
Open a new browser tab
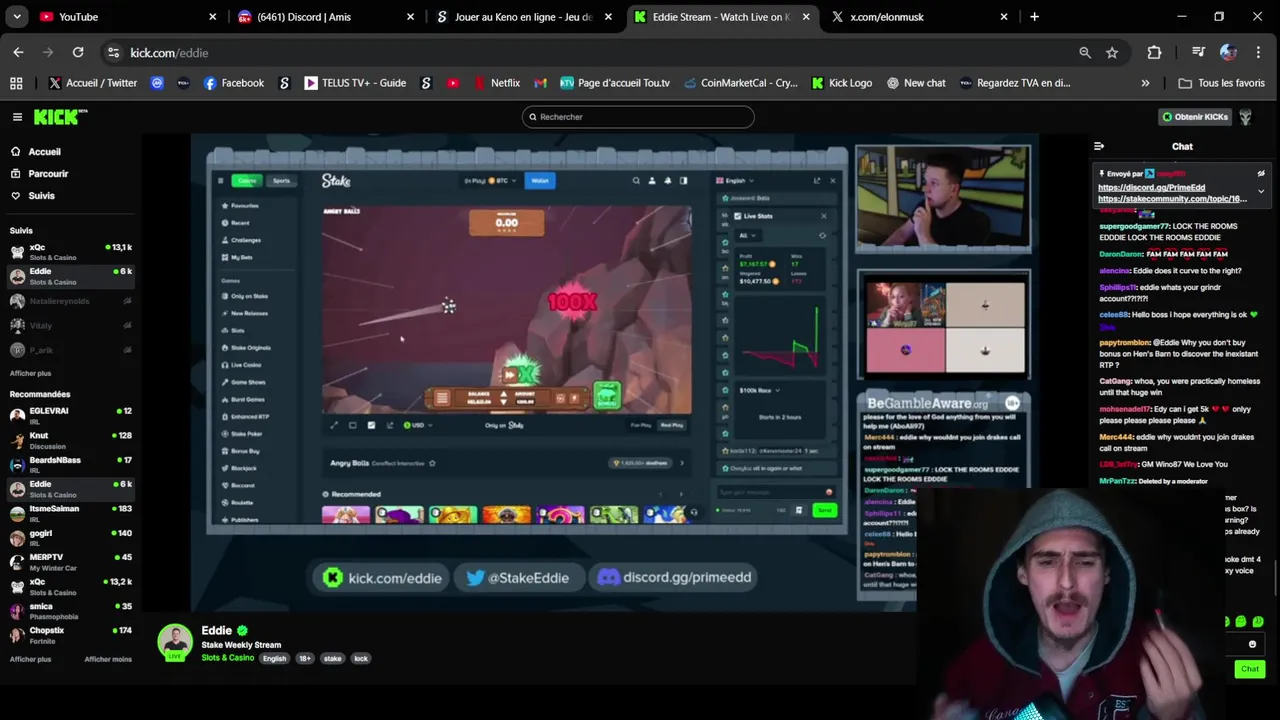(1034, 17)
